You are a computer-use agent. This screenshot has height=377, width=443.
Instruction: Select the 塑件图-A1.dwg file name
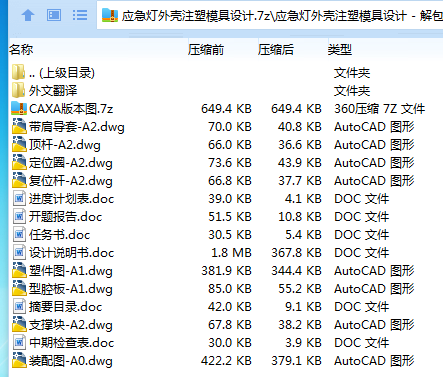coord(71,271)
